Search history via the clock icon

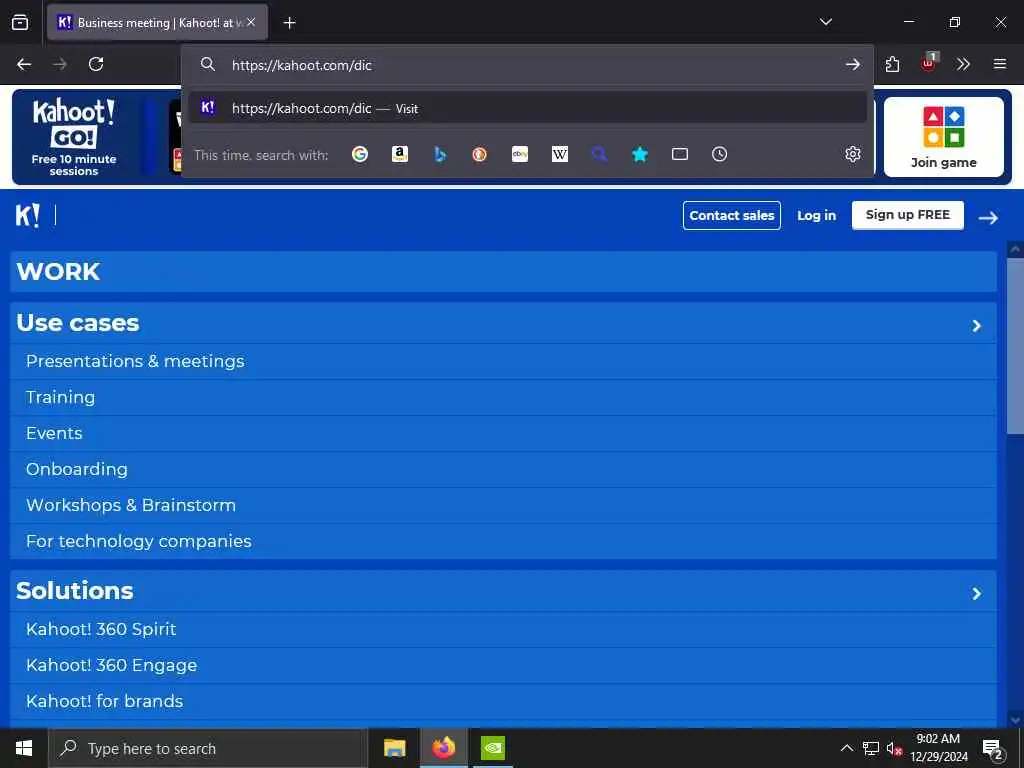pos(720,154)
